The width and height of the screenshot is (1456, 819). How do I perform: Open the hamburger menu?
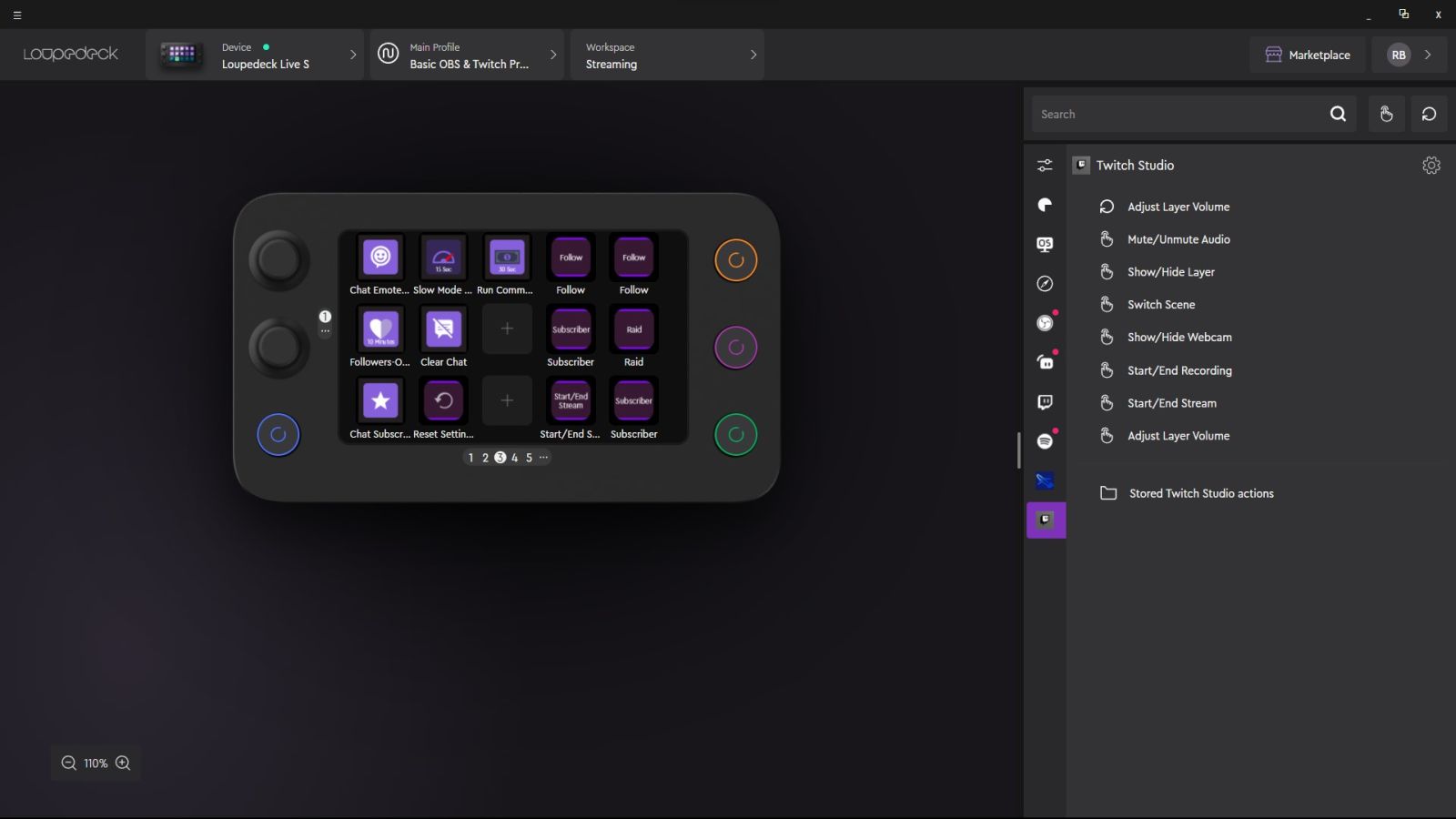17,15
